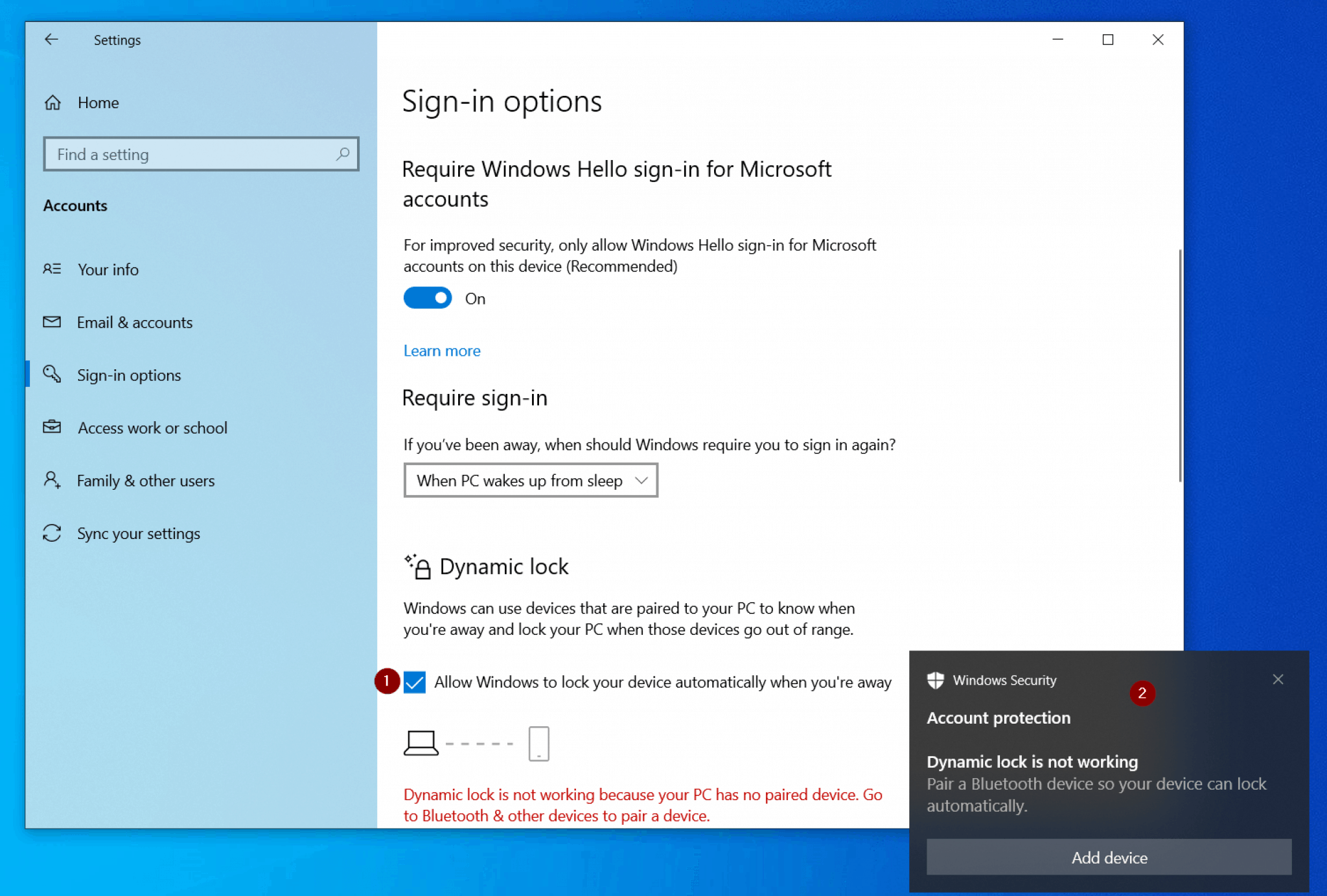Select the key icon for Sign-in options

[x=52, y=374]
